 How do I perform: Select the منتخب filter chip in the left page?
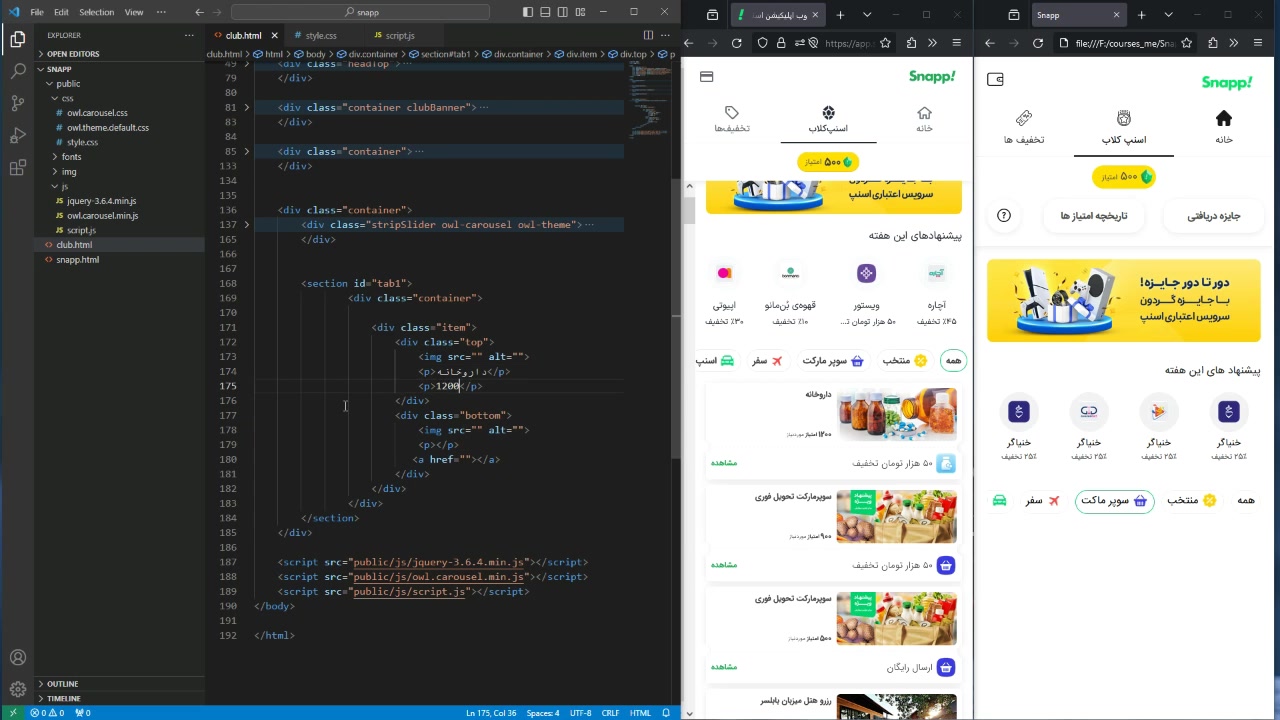click(x=906, y=360)
